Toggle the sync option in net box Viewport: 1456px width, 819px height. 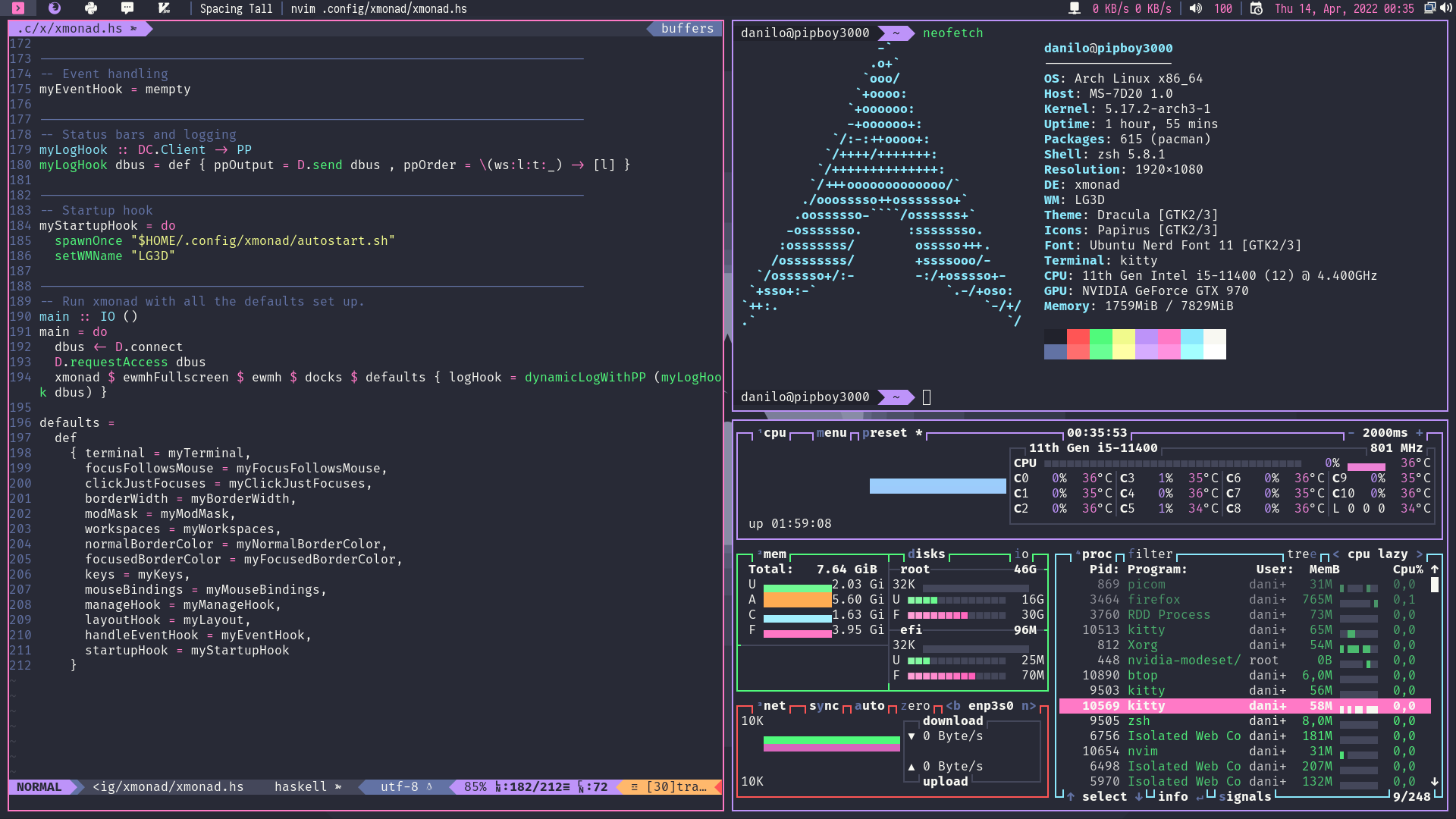824,706
